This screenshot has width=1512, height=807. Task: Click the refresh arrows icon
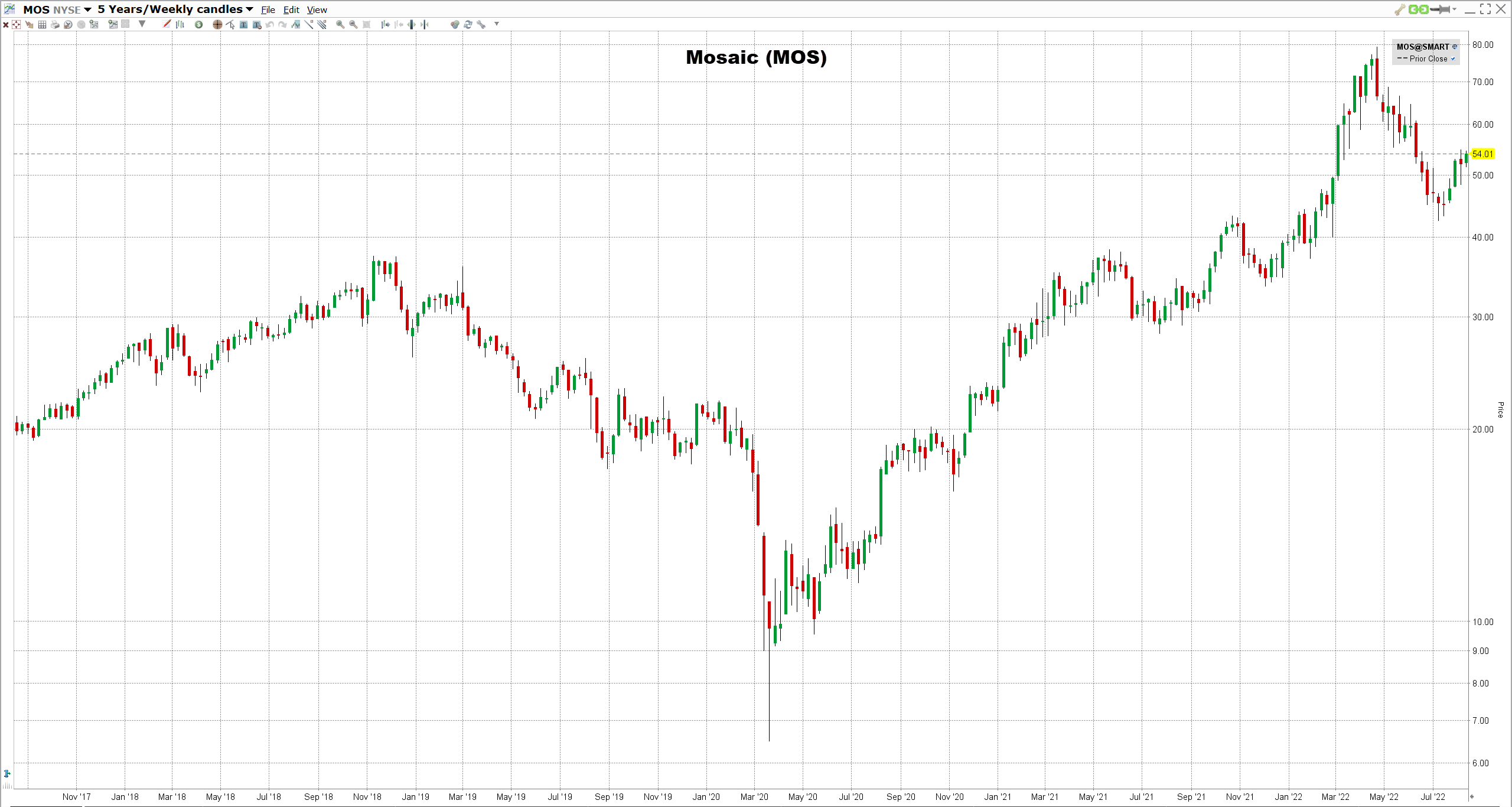468,24
